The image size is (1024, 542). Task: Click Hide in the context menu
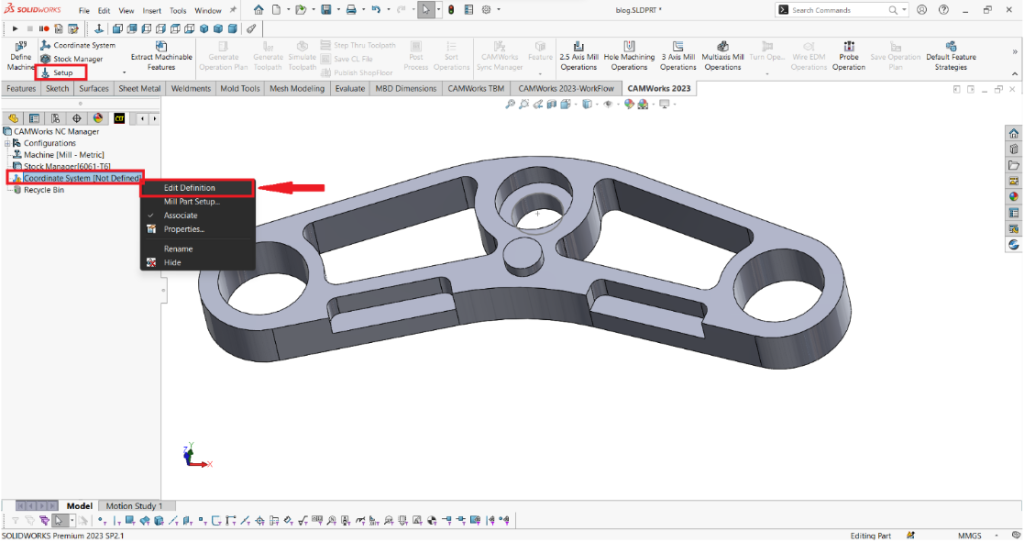(173, 263)
